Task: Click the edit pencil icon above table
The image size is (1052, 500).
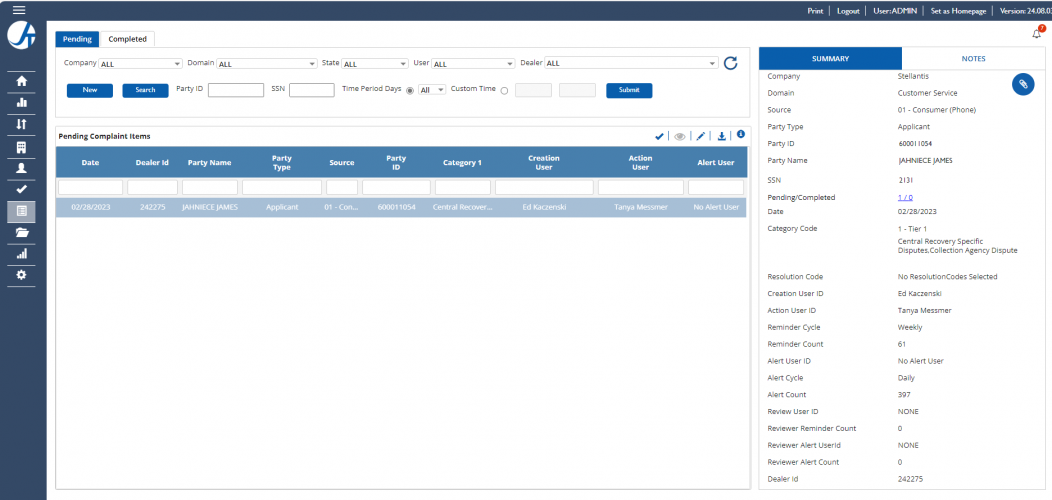Action: (x=700, y=136)
